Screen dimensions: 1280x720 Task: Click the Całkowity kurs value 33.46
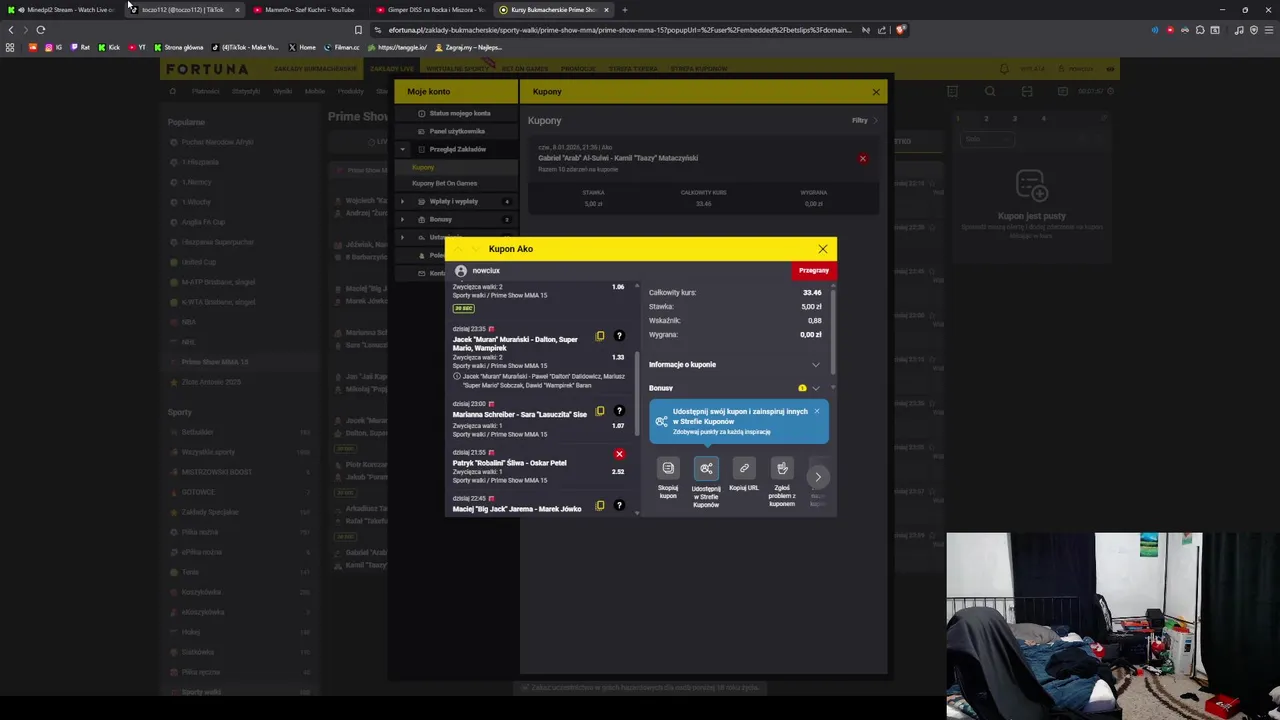812,293
